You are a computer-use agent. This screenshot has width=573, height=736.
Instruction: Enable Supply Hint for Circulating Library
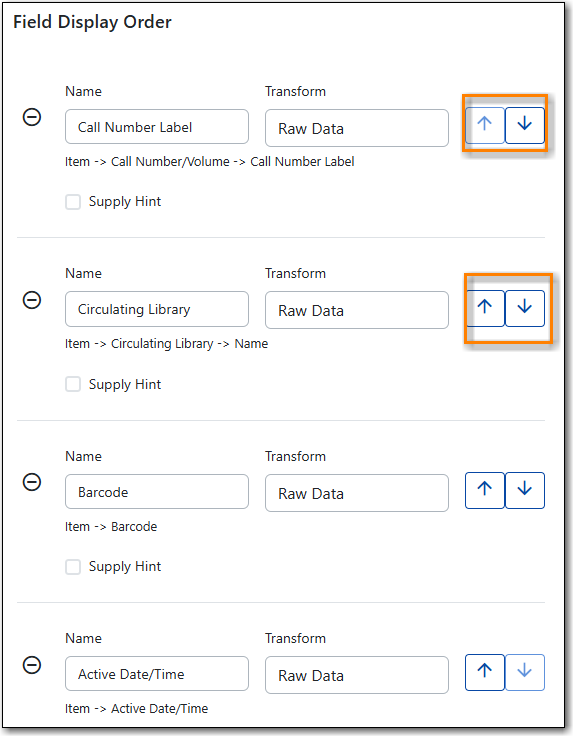tap(73, 384)
